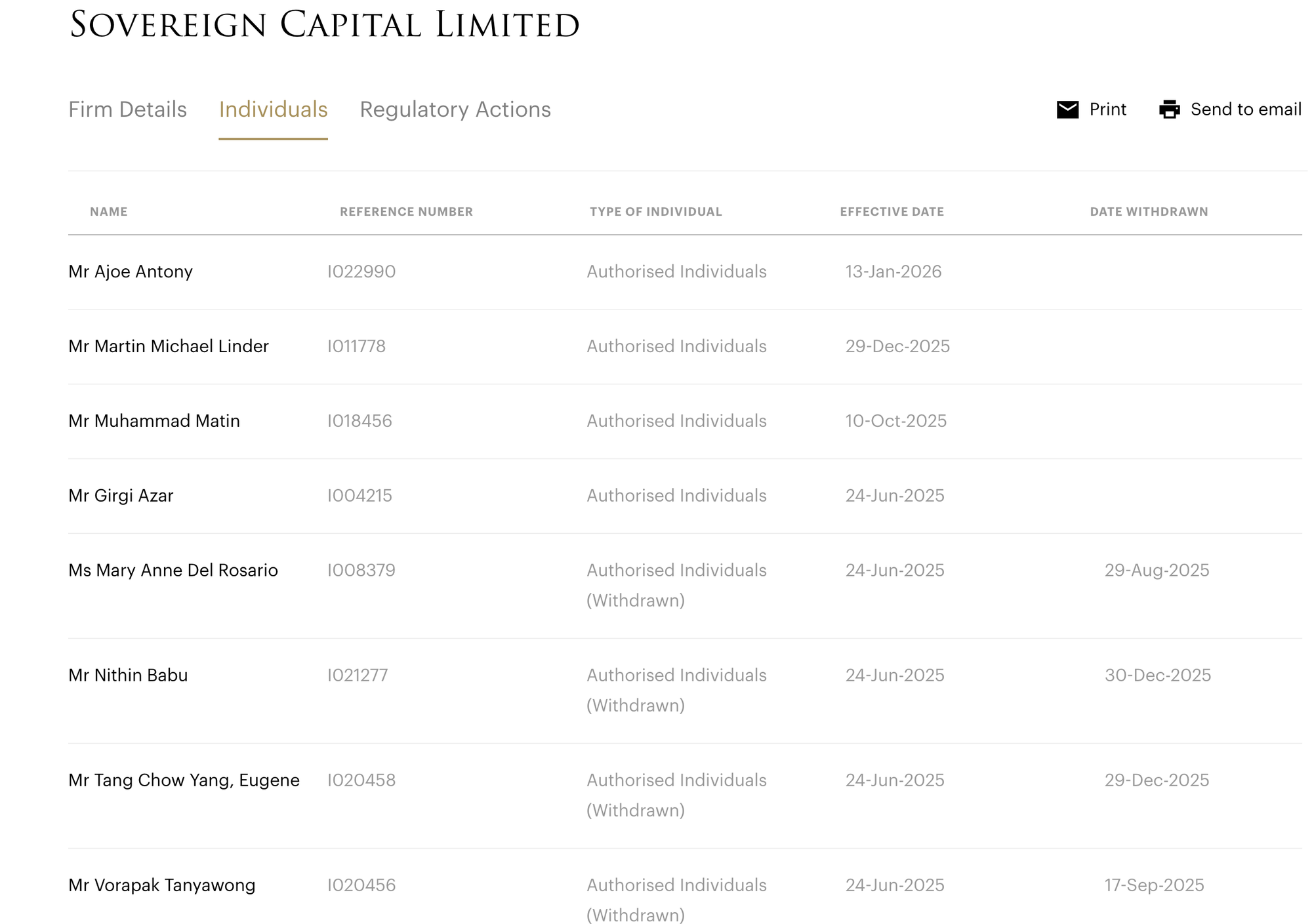Click Mr Nithin Babu's name

click(x=128, y=675)
